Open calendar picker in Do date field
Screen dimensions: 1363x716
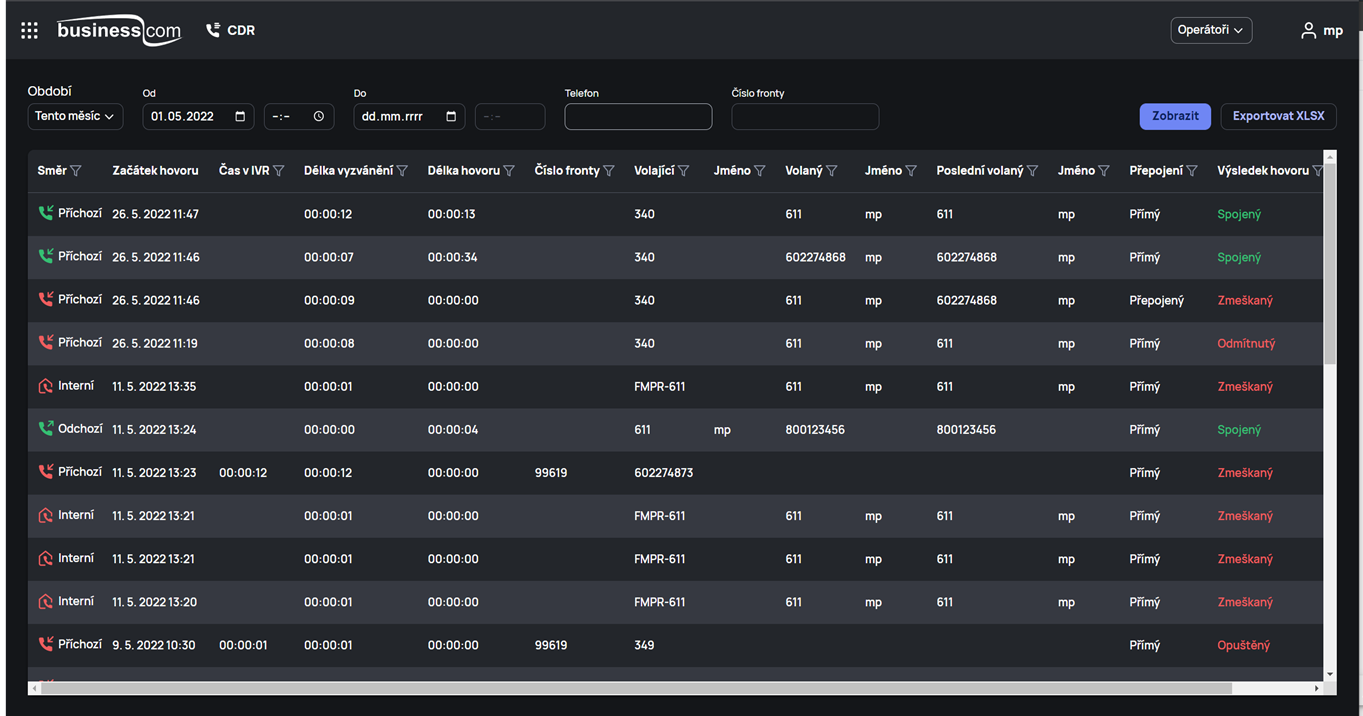(451, 116)
